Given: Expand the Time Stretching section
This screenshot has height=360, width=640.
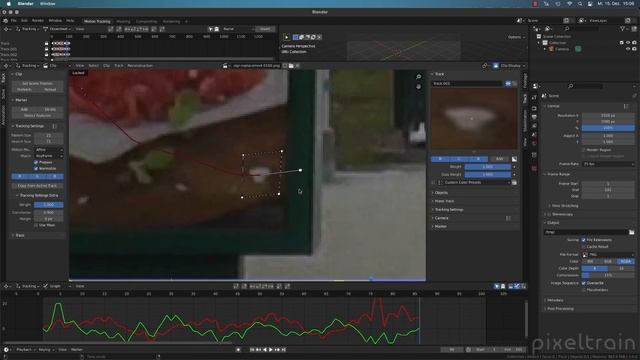Looking at the screenshot, I should coord(564,206).
